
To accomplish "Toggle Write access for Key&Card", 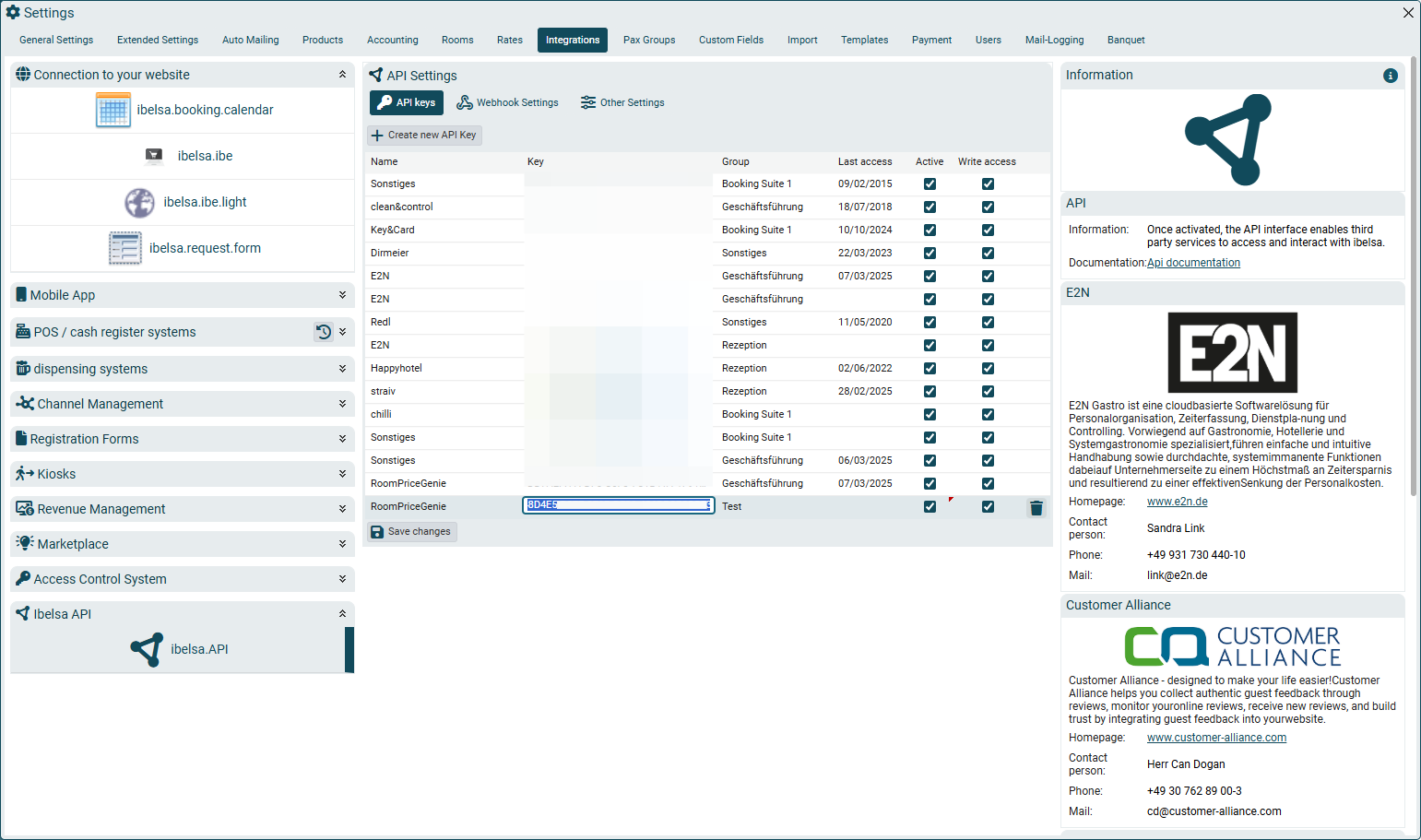I will 988,231.
